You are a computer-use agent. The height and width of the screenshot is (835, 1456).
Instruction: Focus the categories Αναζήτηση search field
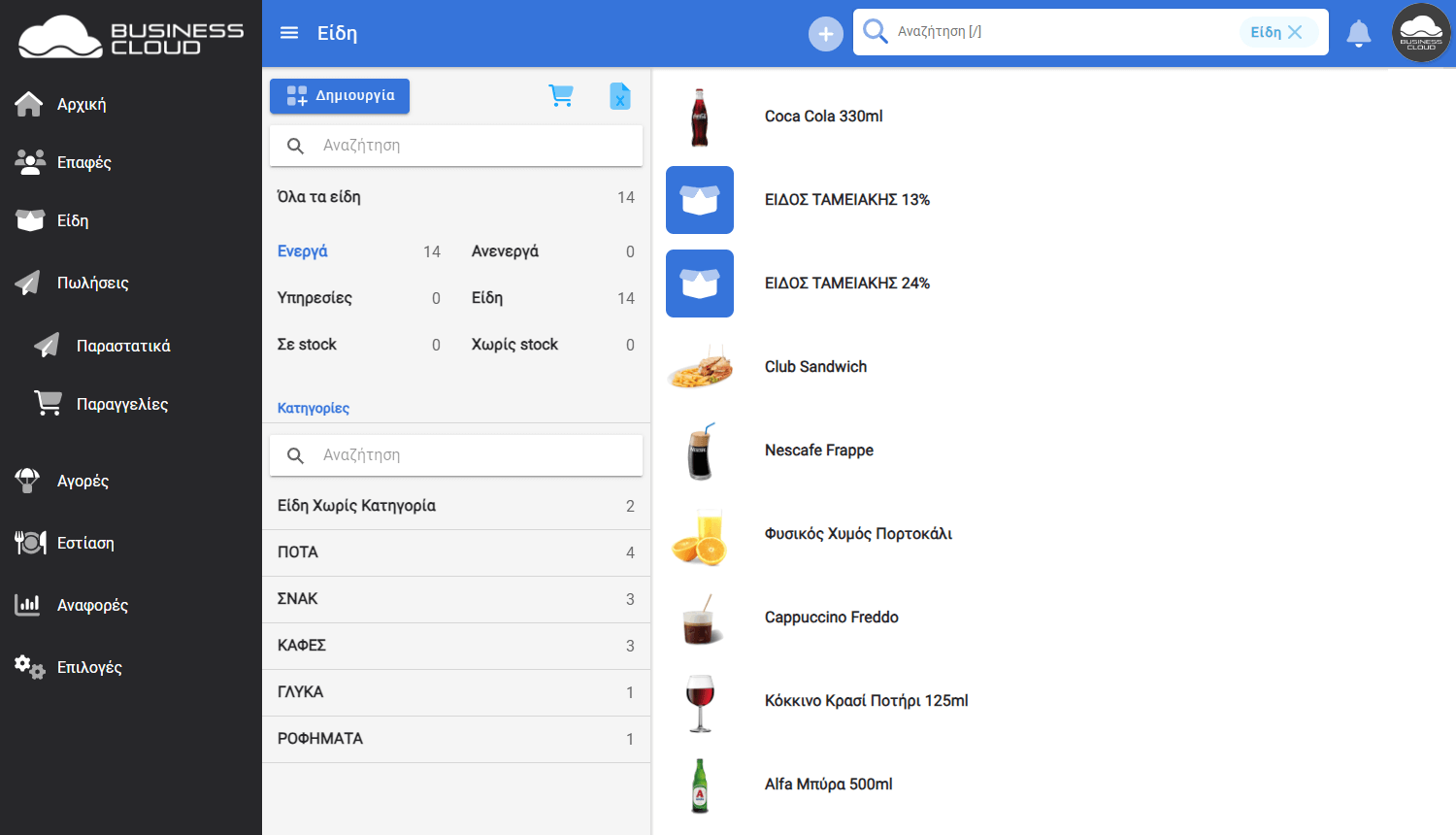(x=456, y=455)
